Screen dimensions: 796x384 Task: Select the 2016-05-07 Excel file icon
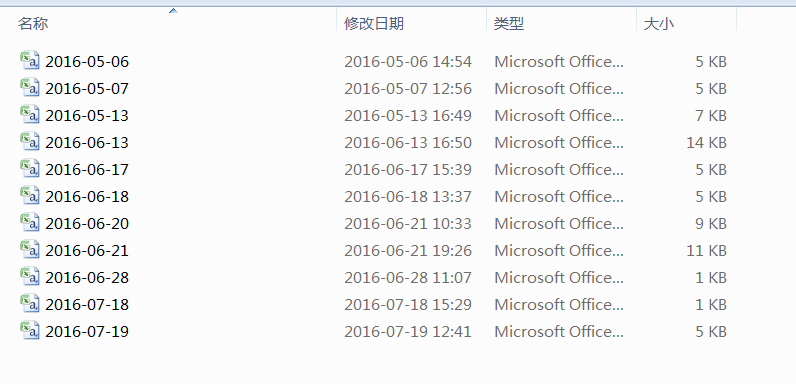click(30, 87)
